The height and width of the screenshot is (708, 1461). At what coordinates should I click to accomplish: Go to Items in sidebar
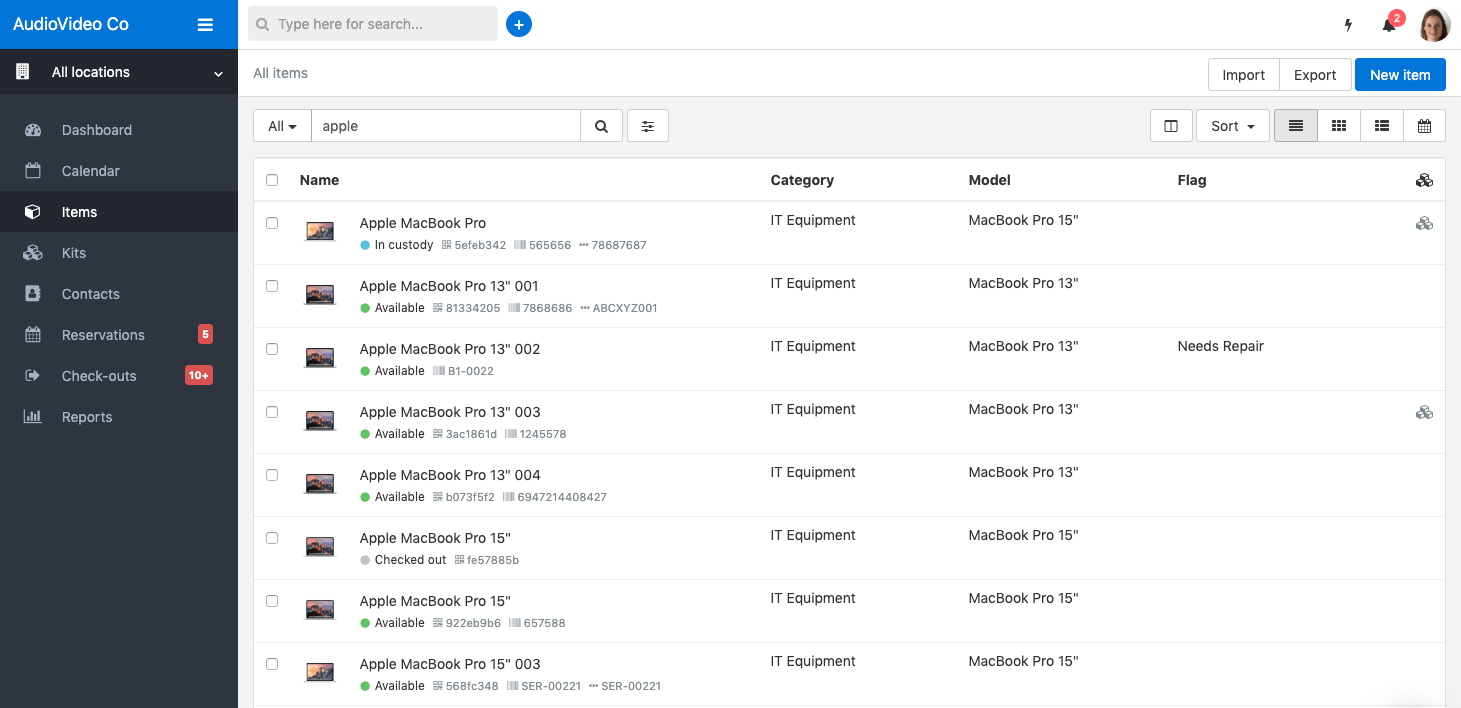pyautogui.click(x=119, y=212)
